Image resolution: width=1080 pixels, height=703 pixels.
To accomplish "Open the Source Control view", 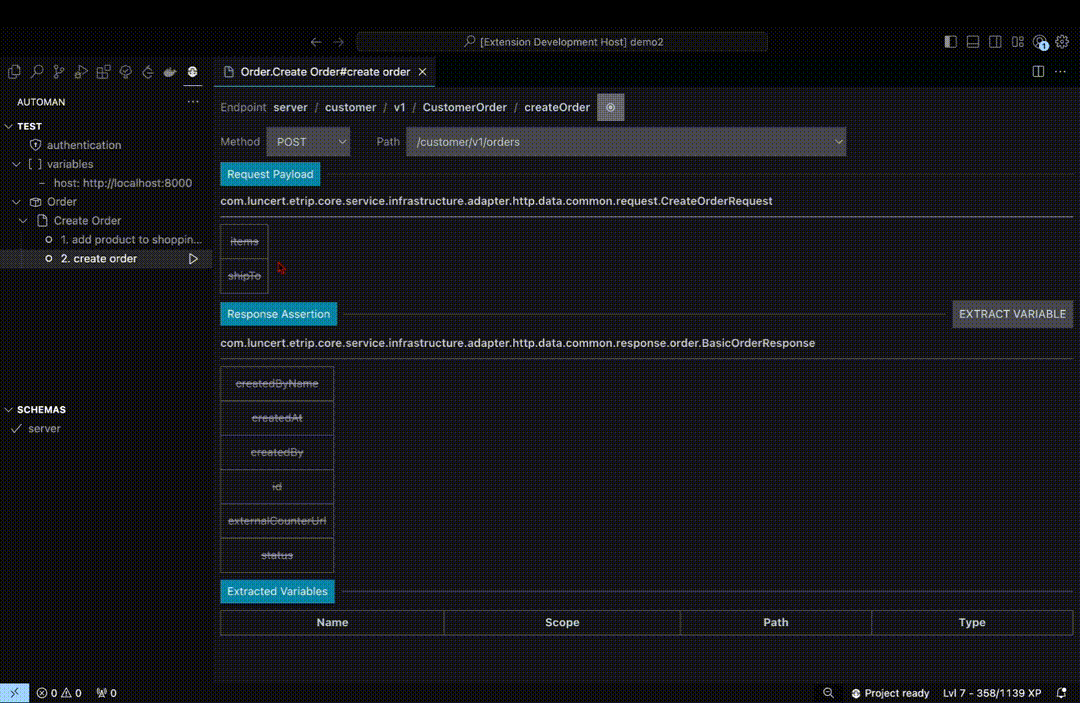I will pyautogui.click(x=58, y=72).
